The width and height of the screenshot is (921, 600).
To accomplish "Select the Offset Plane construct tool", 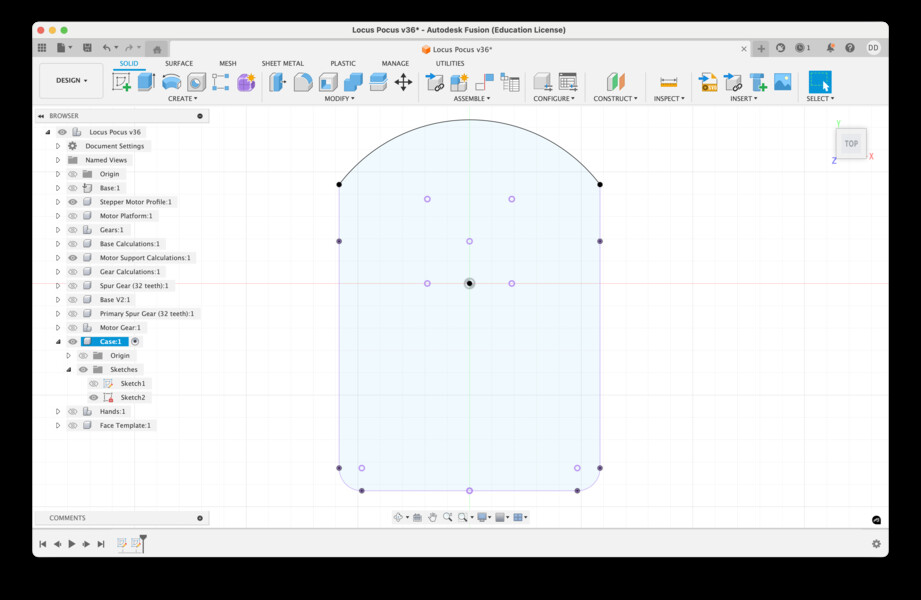I will 616,82.
